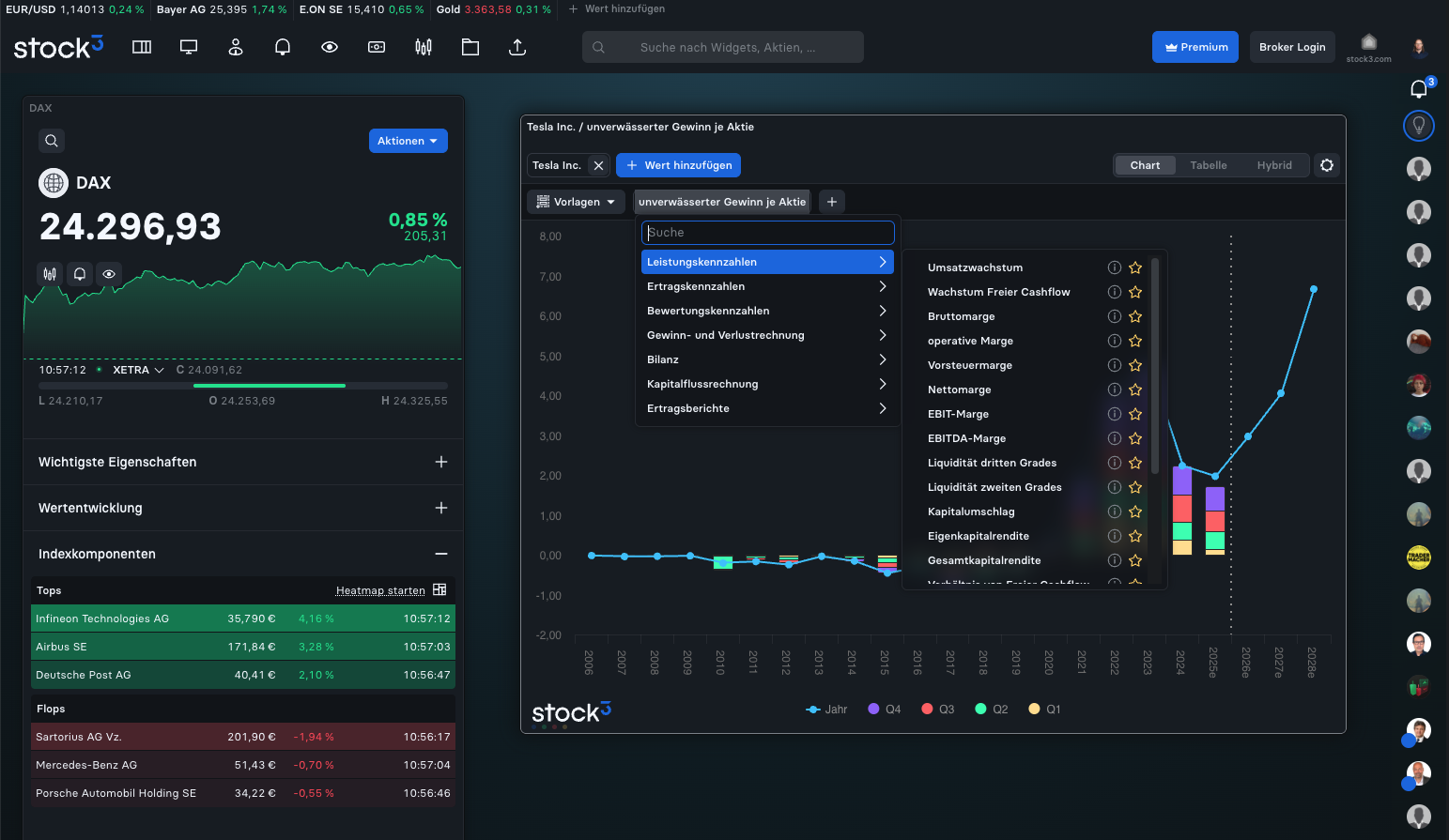Toggle watchlist eye below DAX price
Image resolution: width=1449 pixels, height=840 pixels.
click(109, 274)
